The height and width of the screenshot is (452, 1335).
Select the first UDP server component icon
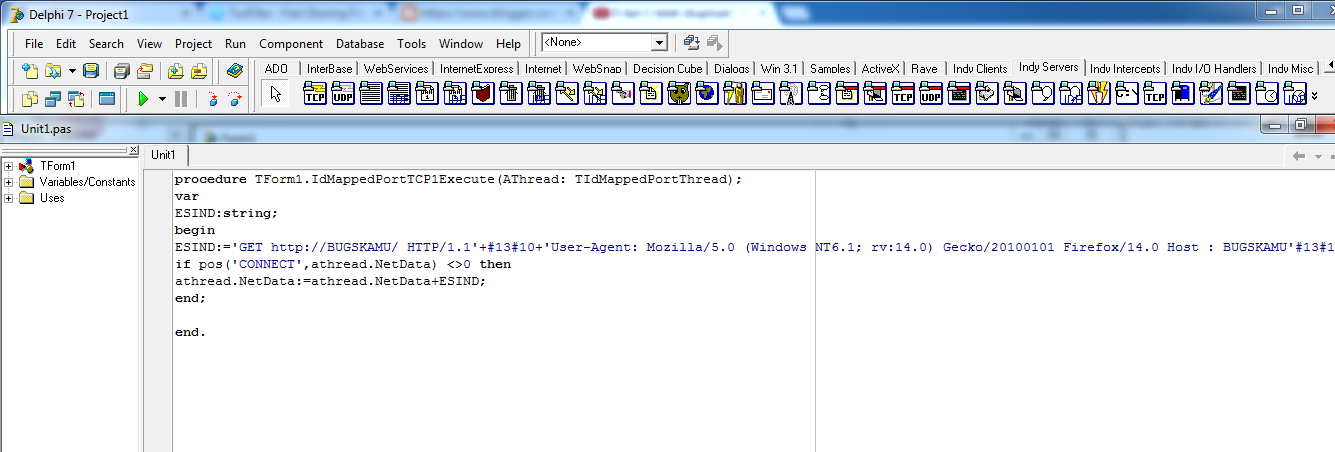pos(343,95)
